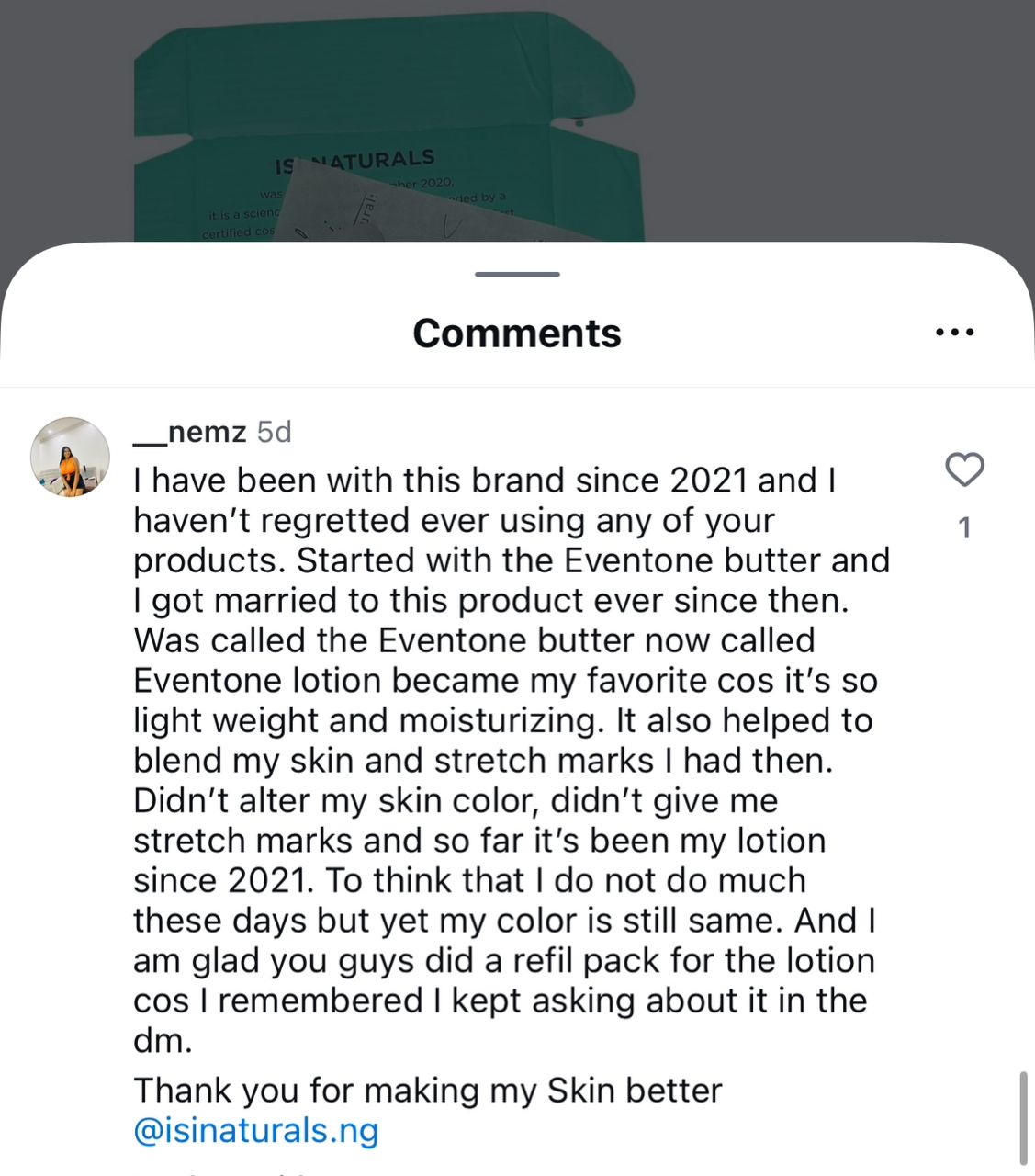This screenshot has height=1176, width=1035.
Task: Tap the Comments header title
Action: click(x=517, y=333)
